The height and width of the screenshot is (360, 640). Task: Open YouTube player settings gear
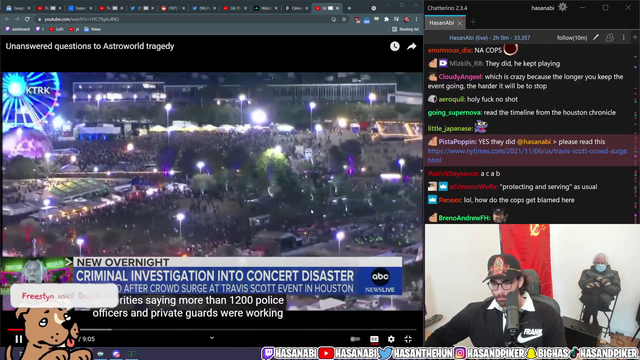391,339
